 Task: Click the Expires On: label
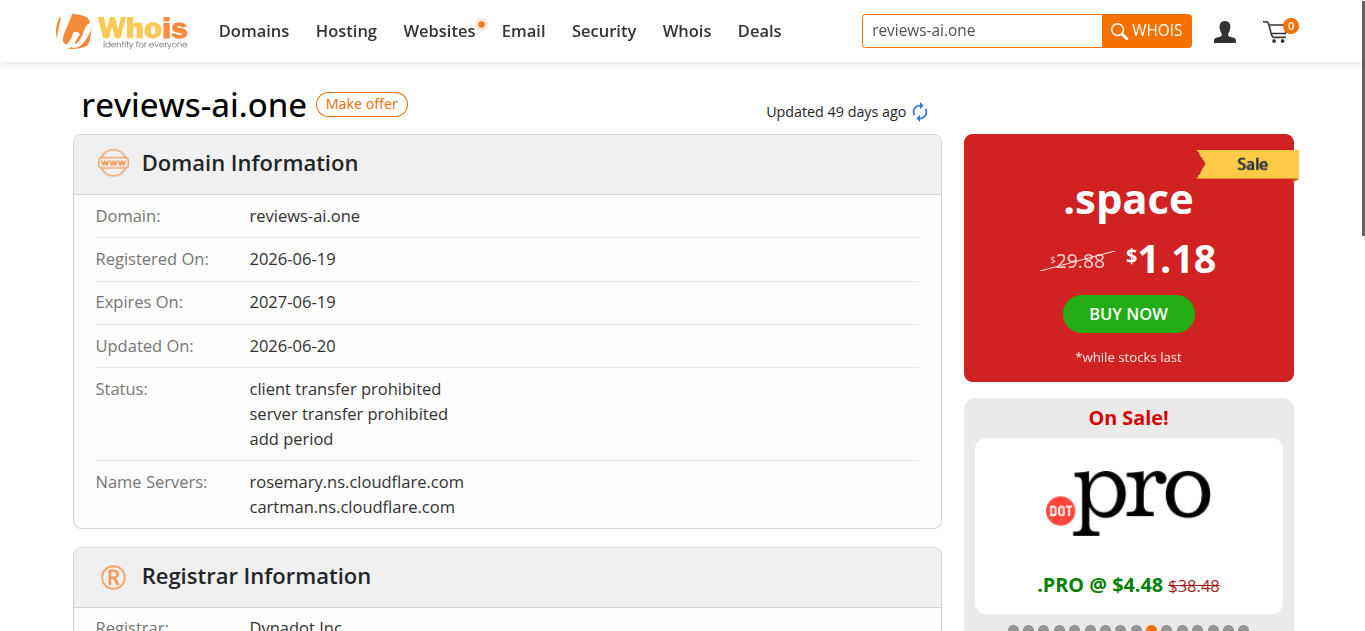point(139,302)
